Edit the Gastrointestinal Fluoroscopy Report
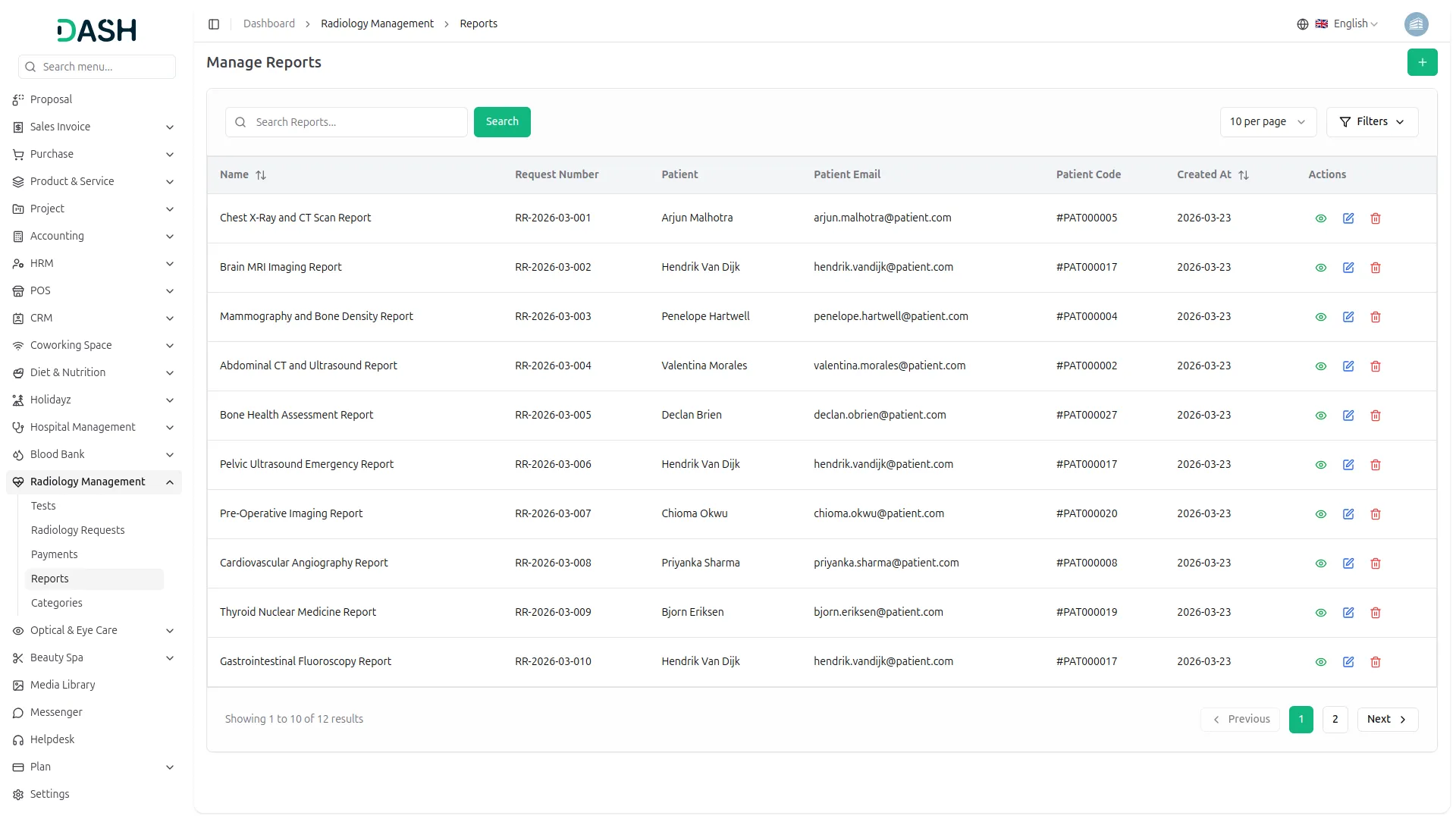Viewport: 1456px width, 819px height. pos(1348,662)
